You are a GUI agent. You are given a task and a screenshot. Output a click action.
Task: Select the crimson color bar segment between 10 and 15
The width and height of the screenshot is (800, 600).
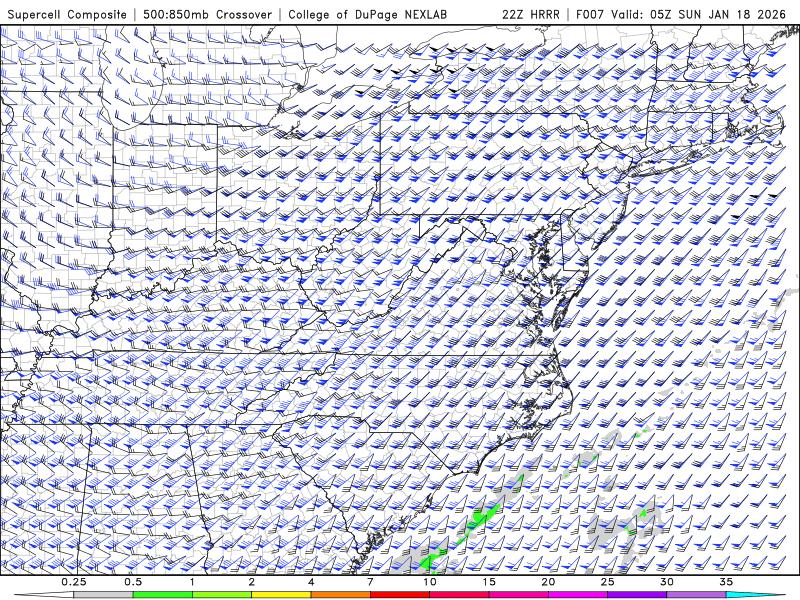pyautogui.click(x=459, y=595)
